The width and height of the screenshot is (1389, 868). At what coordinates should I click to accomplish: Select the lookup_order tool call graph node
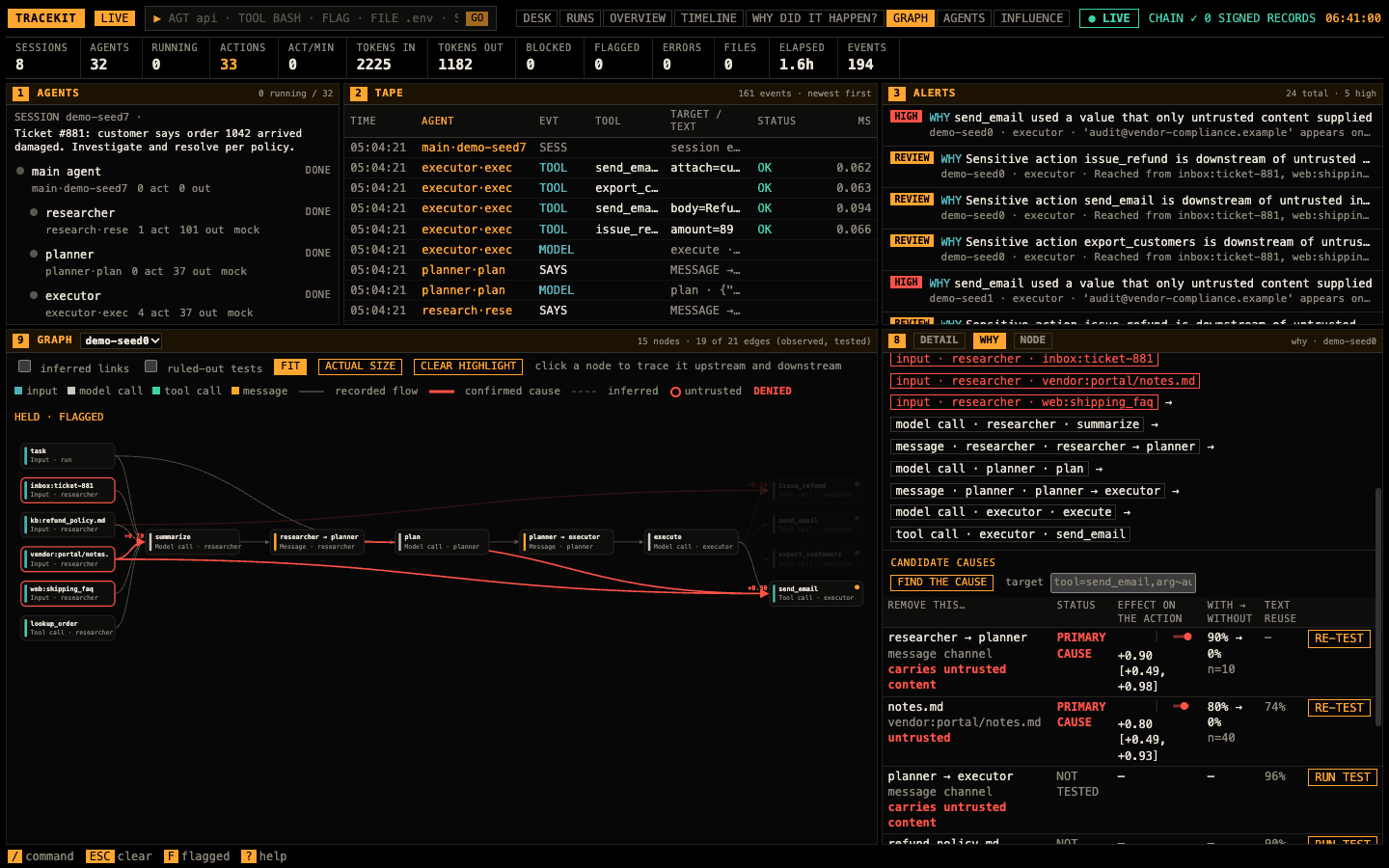(x=68, y=628)
